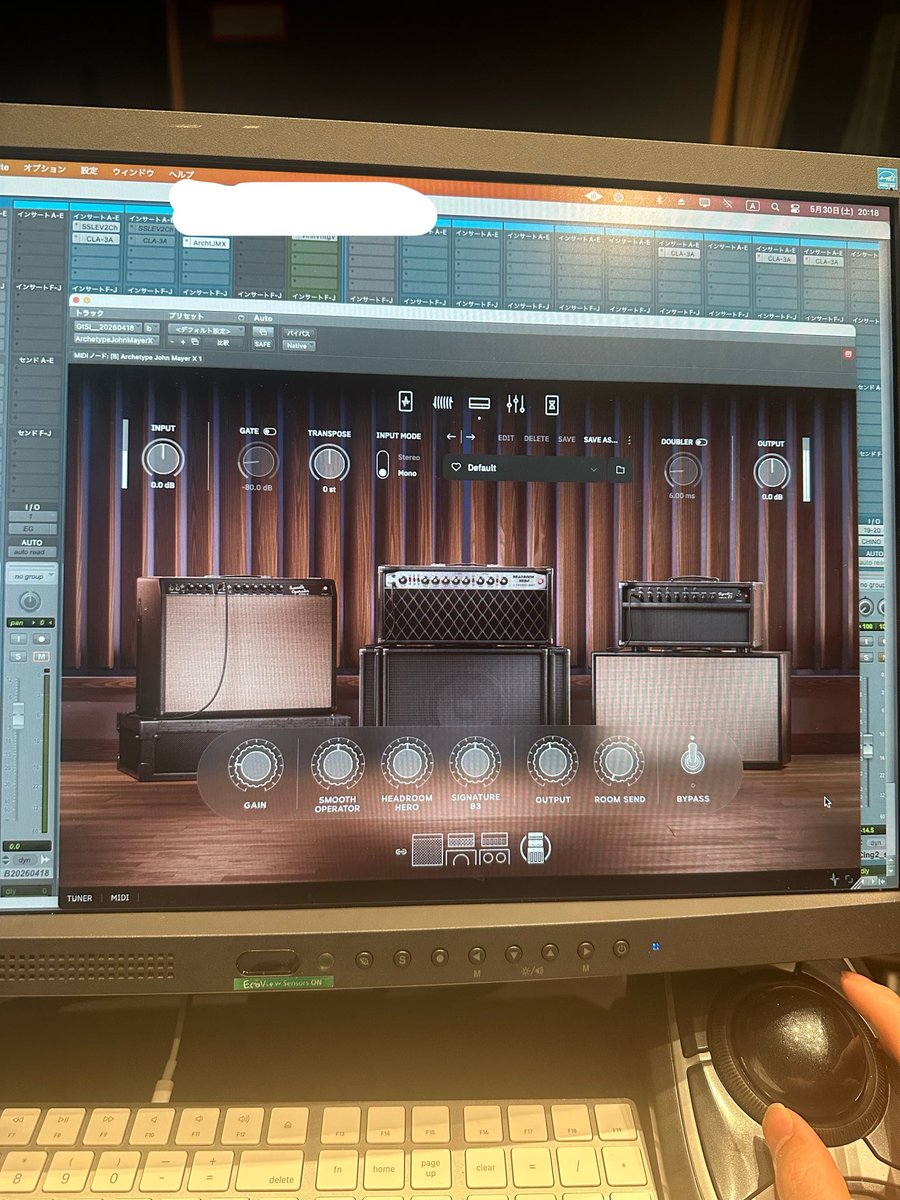Open the オプション menu
This screenshot has height=1200, width=900.
pyautogui.click(x=44, y=168)
